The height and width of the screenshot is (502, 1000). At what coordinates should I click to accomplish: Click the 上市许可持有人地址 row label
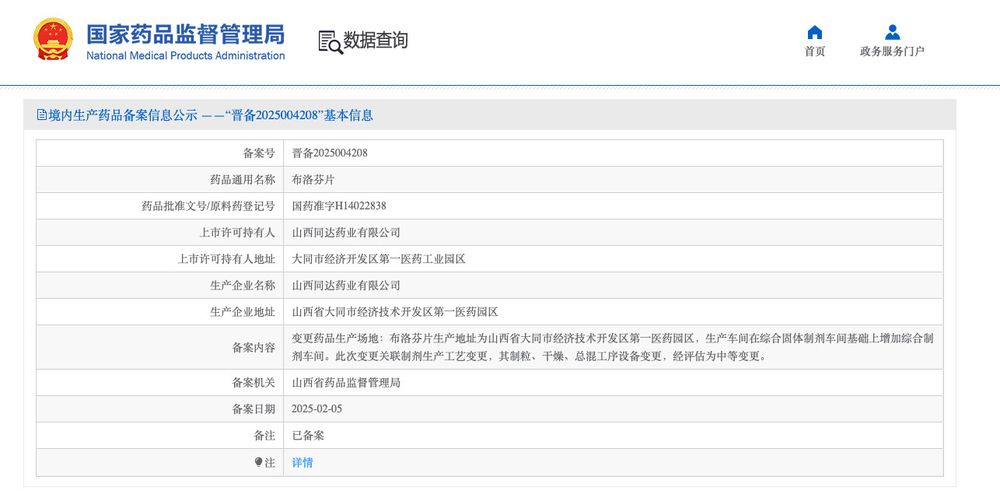click(x=226, y=259)
